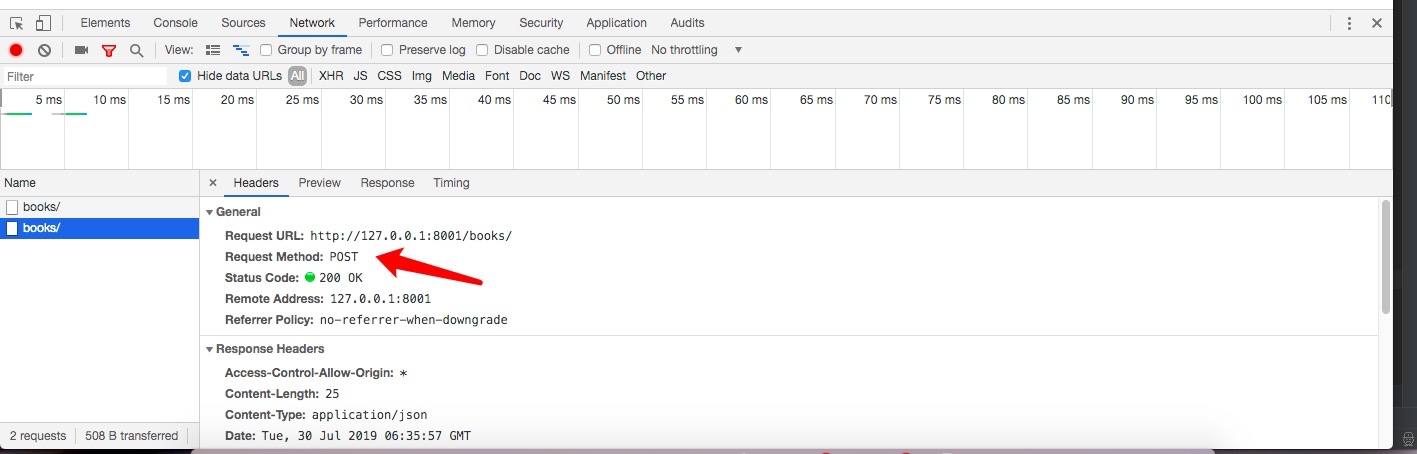Screen dimensions: 1417x454
Task: Enable the Preserve log checkbox
Action: pos(388,50)
